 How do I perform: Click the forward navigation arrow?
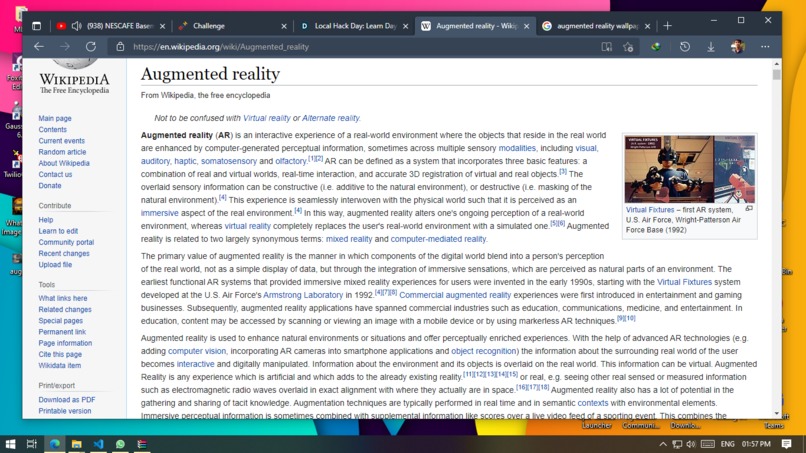(x=65, y=47)
